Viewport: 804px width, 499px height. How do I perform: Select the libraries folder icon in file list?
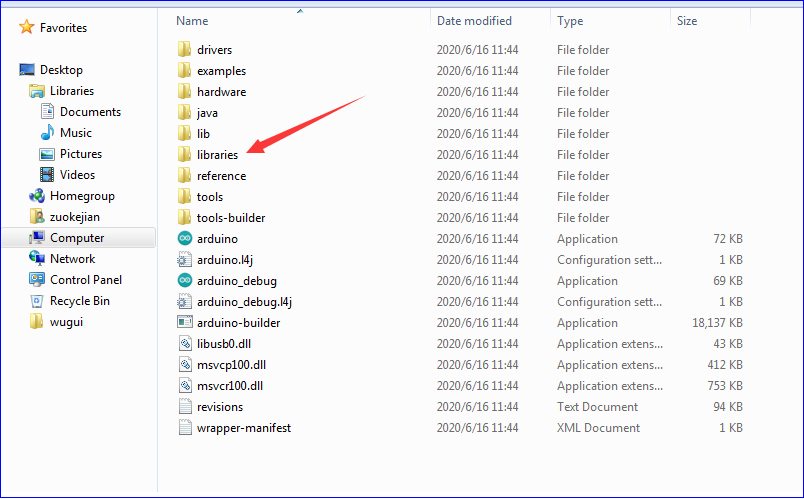pyautogui.click(x=185, y=155)
